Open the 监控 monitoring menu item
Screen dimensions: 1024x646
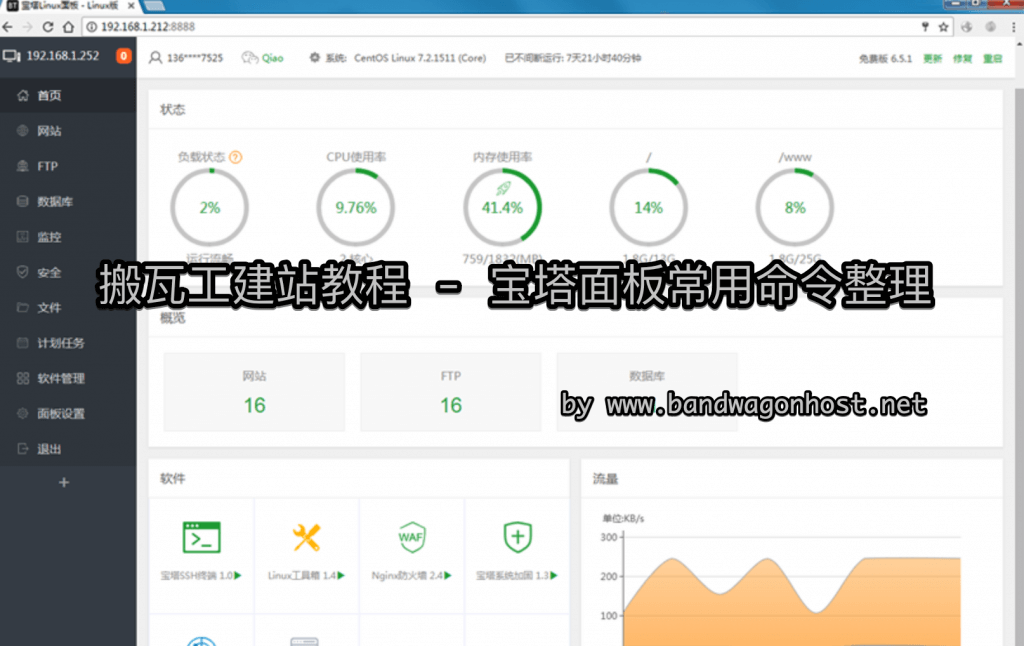pos(68,236)
